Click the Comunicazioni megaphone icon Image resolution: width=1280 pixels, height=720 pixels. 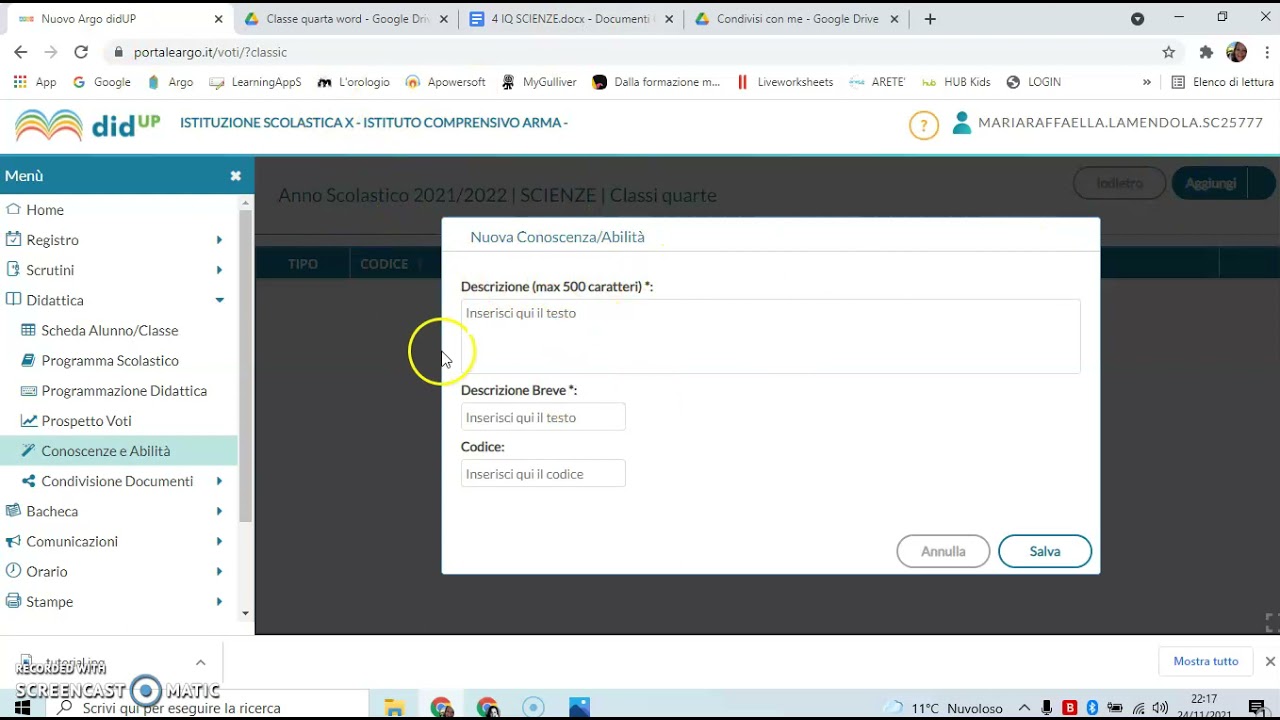(x=13, y=541)
